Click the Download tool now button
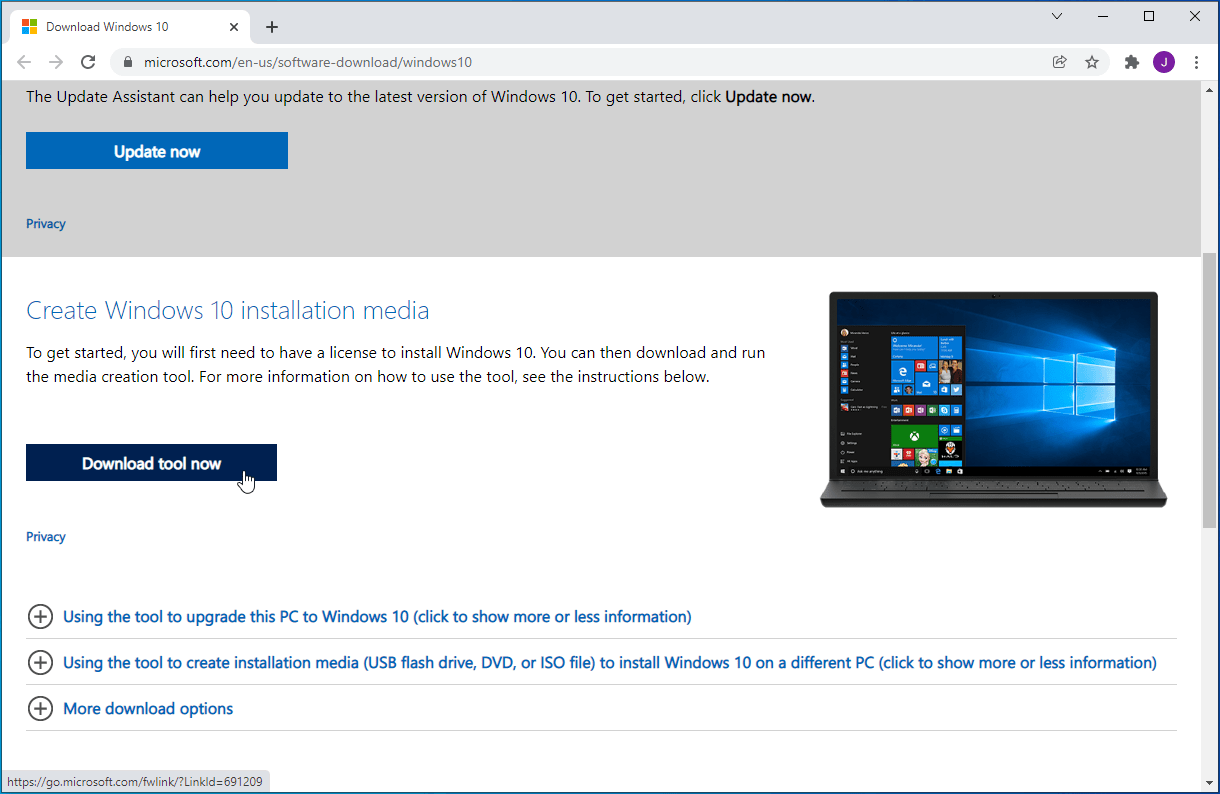Screen dimensions: 1220x794 [151, 463]
